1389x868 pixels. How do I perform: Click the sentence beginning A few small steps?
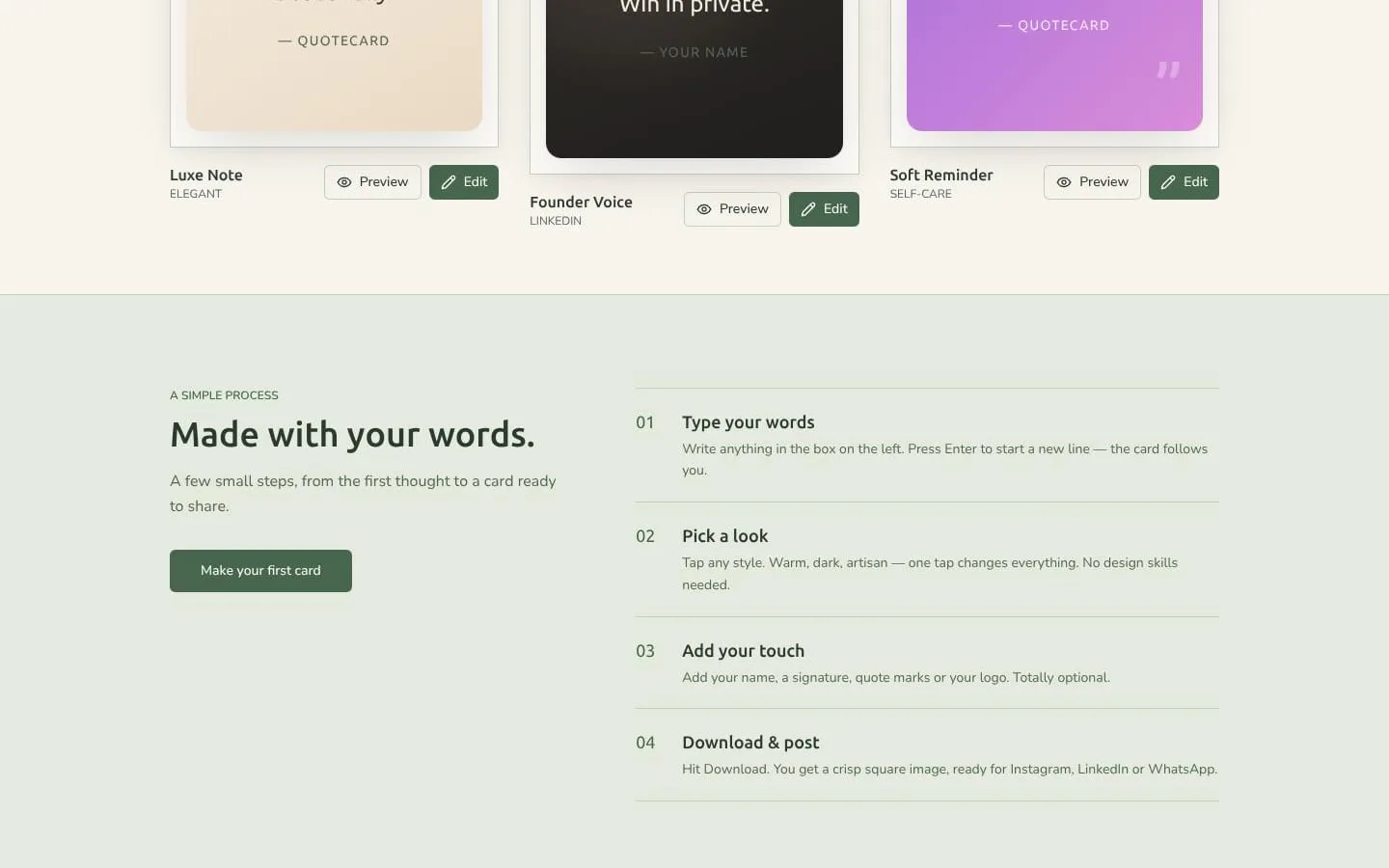point(363,494)
